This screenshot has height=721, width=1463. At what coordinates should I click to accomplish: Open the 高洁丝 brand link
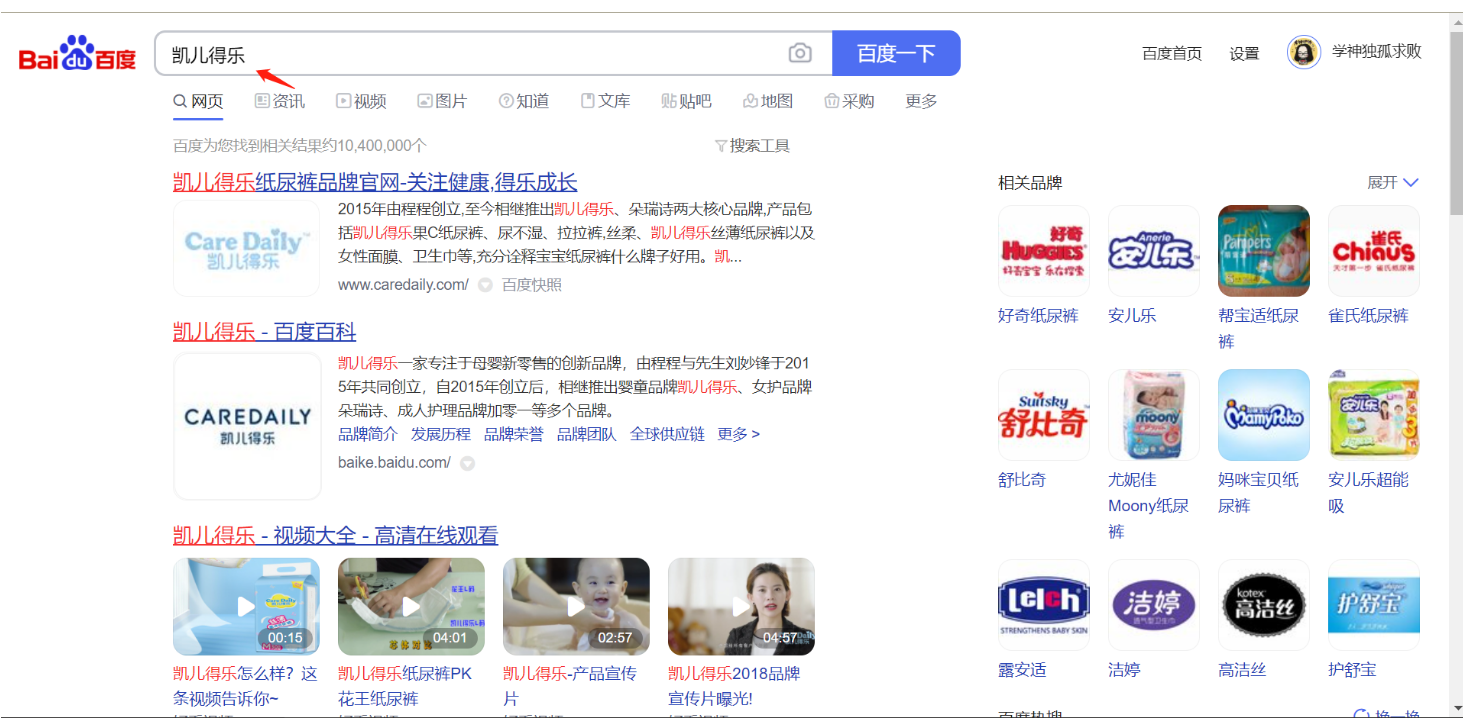1242,670
